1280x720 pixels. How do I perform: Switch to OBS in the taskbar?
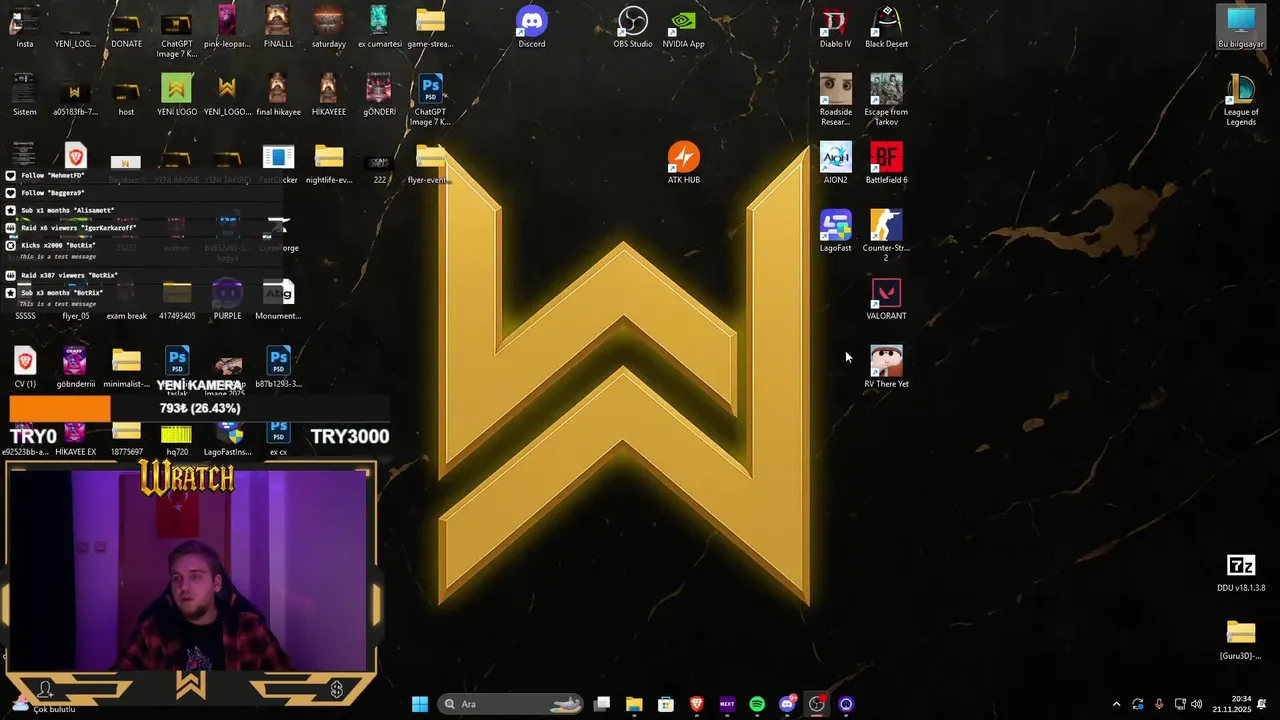pyautogui.click(x=817, y=704)
